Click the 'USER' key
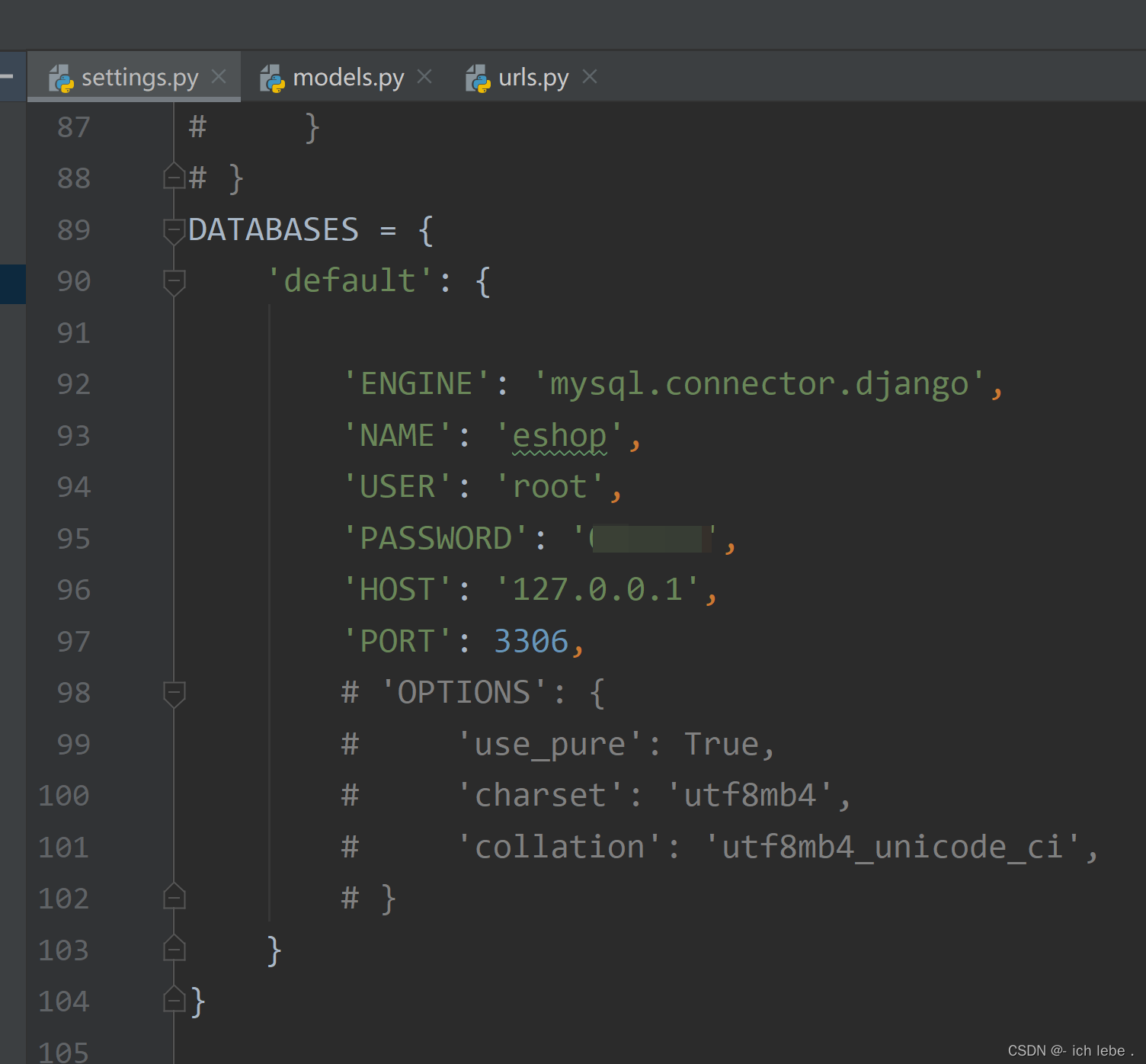The image size is (1146, 1064). coord(398,487)
